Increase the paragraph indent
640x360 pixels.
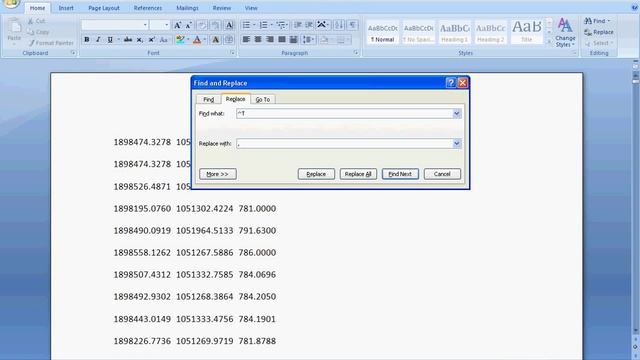click(309, 25)
